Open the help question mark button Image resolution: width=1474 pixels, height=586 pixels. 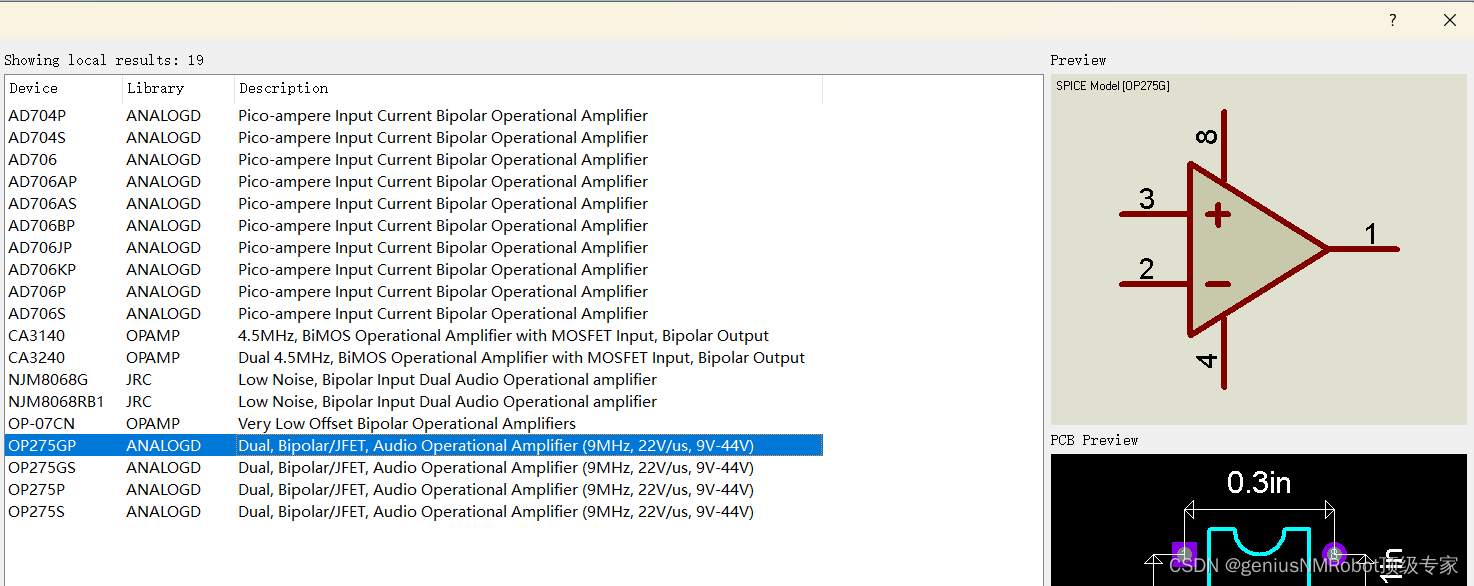click(1393, 20)
